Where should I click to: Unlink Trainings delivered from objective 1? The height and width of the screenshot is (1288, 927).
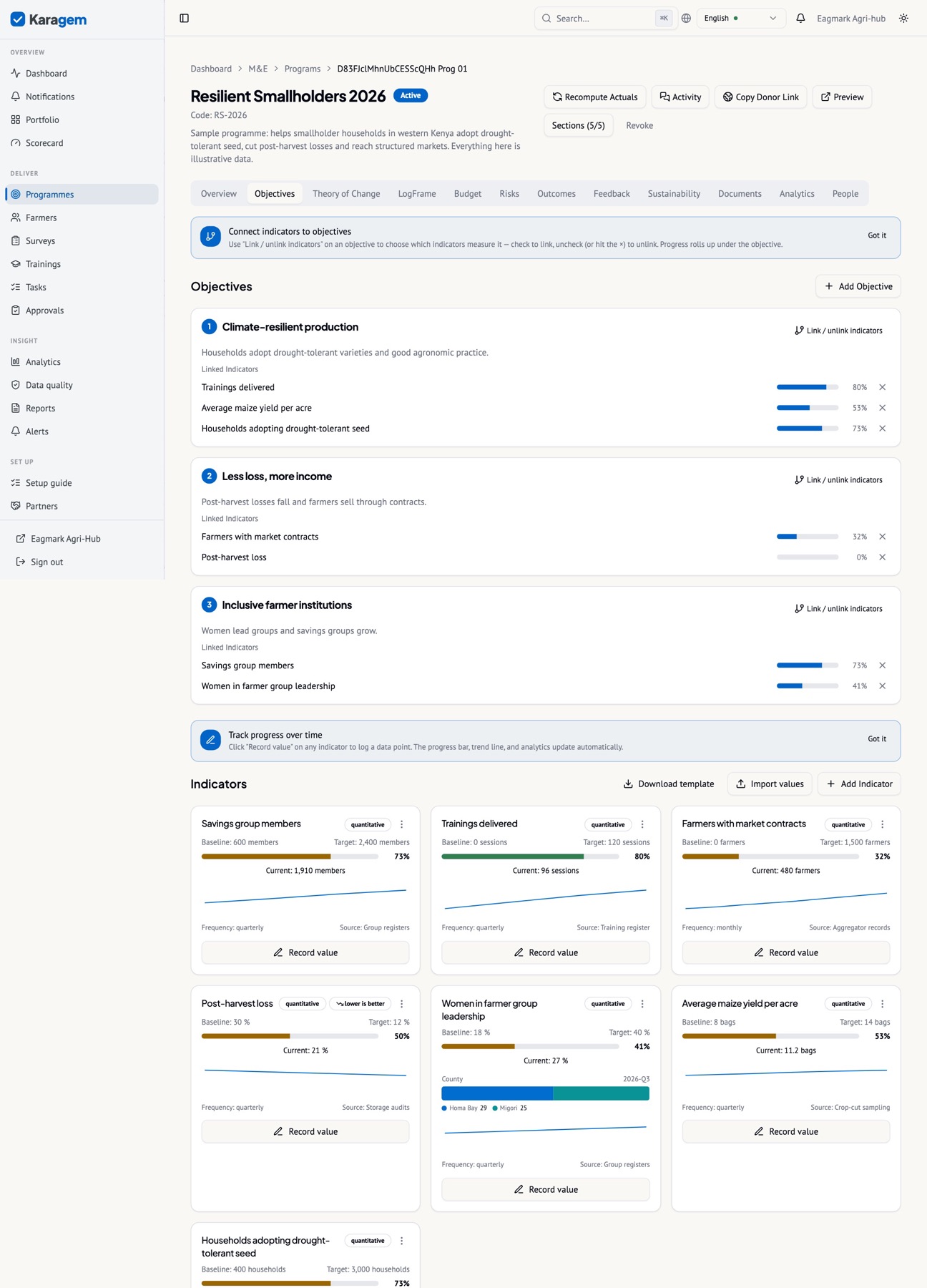882,387
